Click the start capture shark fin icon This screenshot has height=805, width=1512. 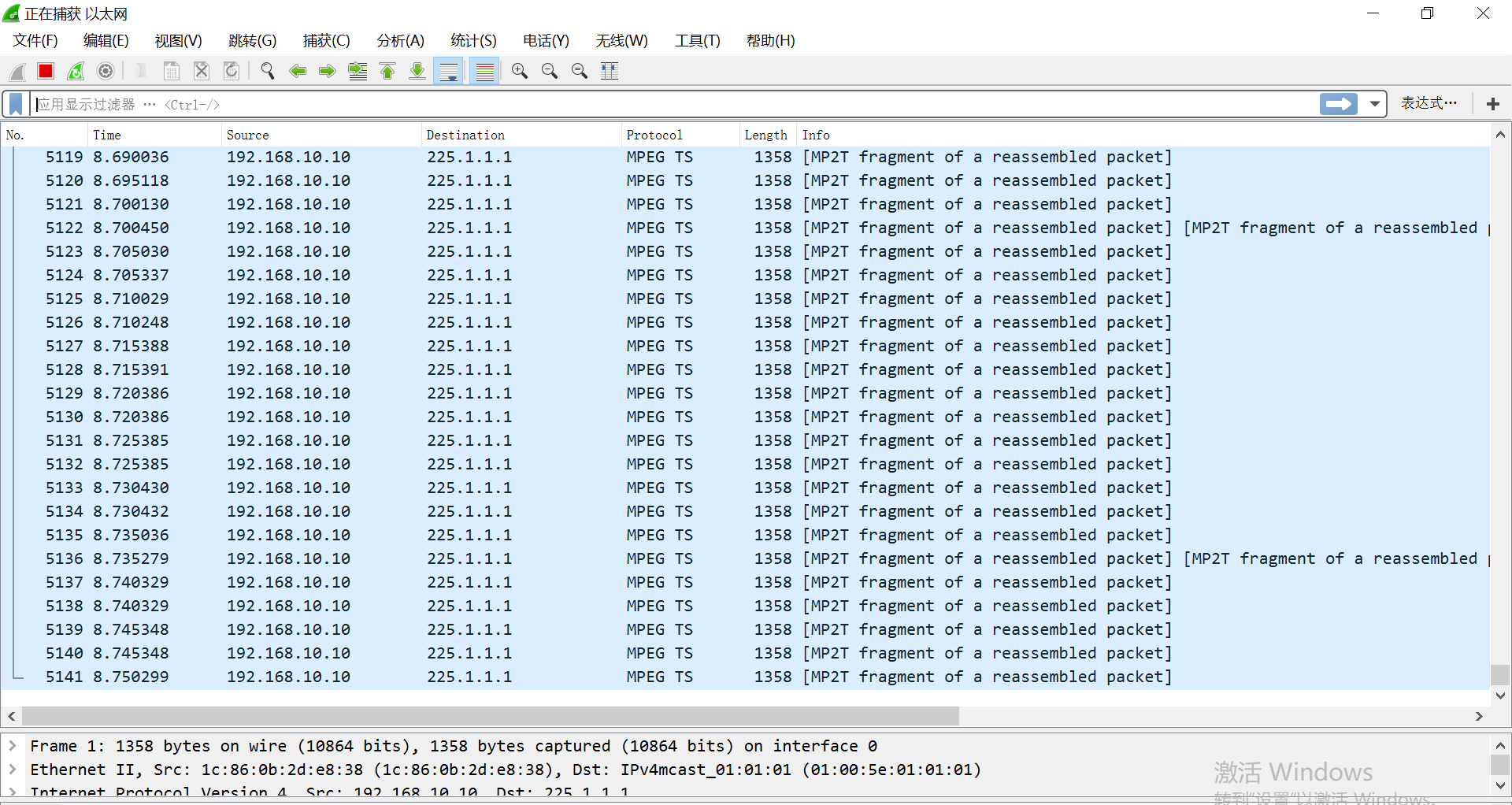(x=17, y=72)
